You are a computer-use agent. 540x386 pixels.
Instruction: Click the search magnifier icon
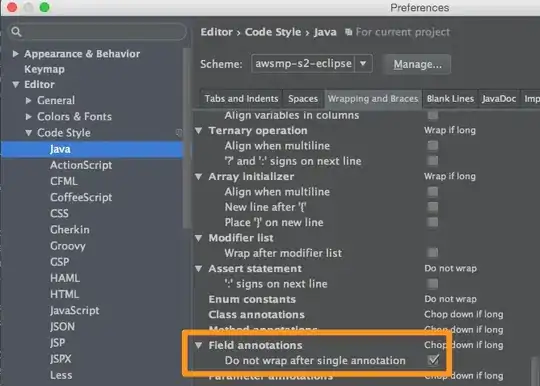coord(16,32)
